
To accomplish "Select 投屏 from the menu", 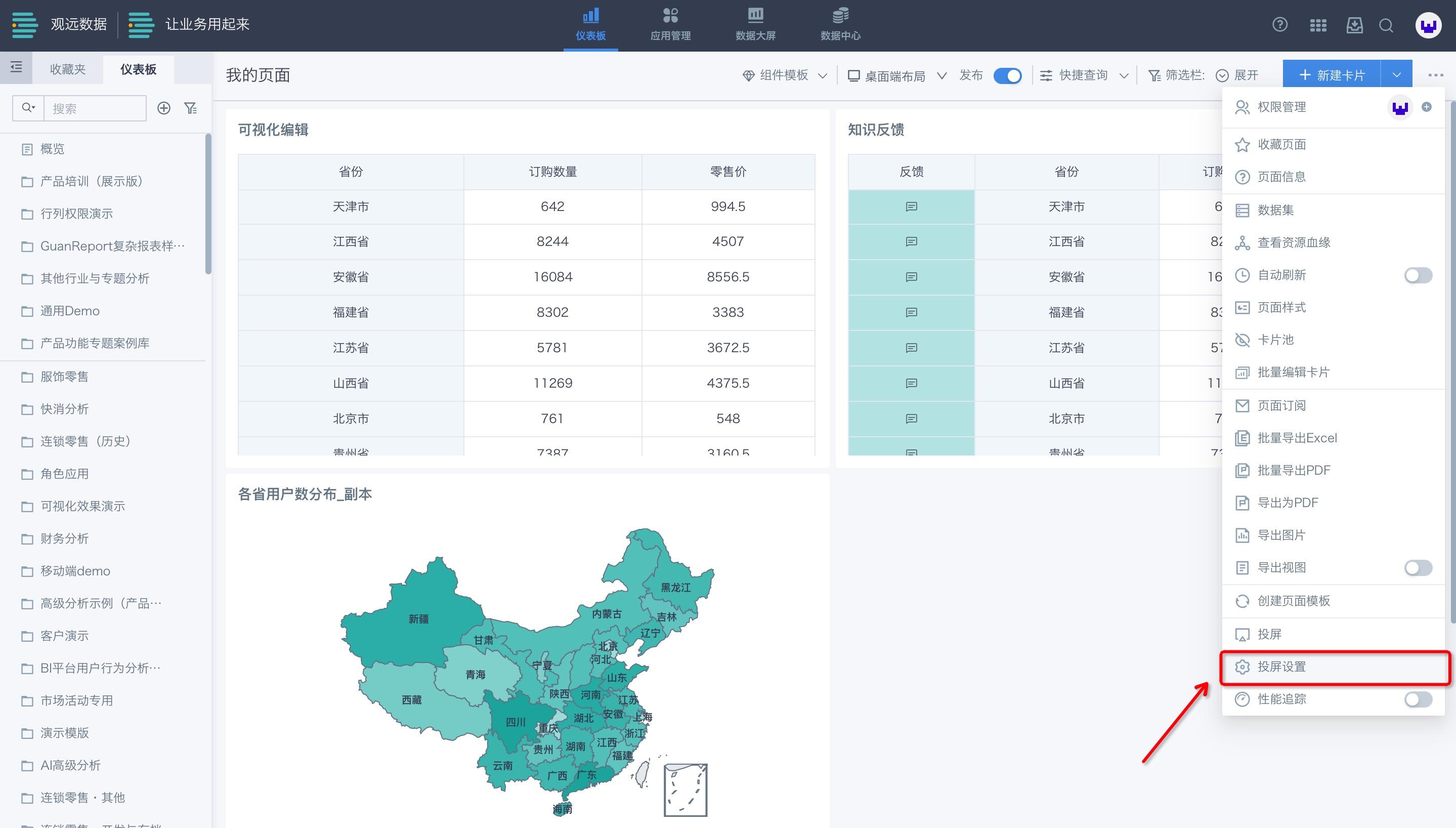I will point(1333,634).
